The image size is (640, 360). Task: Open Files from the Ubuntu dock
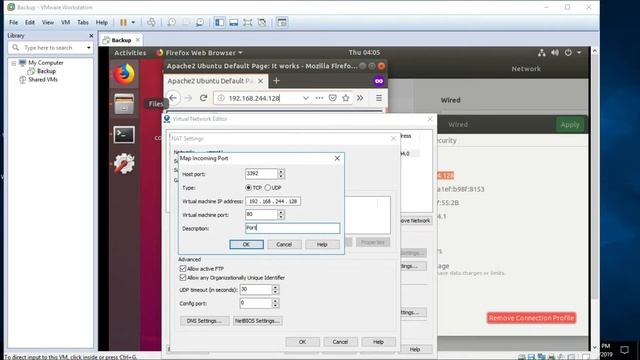124,104
